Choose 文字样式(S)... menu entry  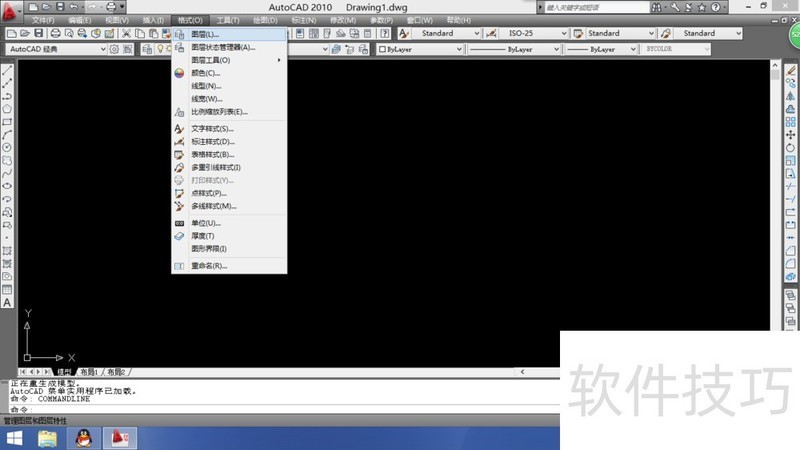click(x=230, y=129)
